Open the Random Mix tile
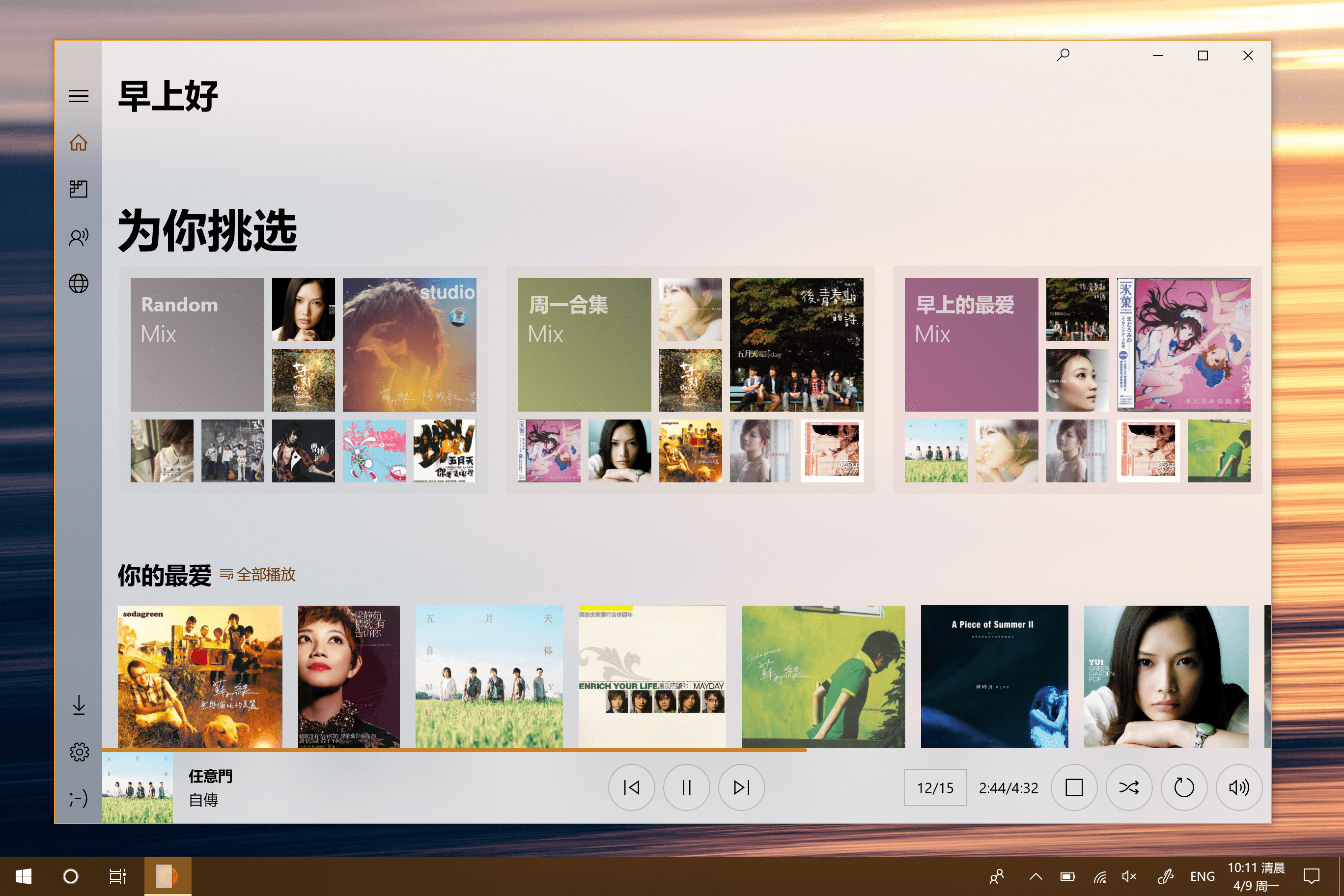This screenshot has height=896, width=1344. 197,344
